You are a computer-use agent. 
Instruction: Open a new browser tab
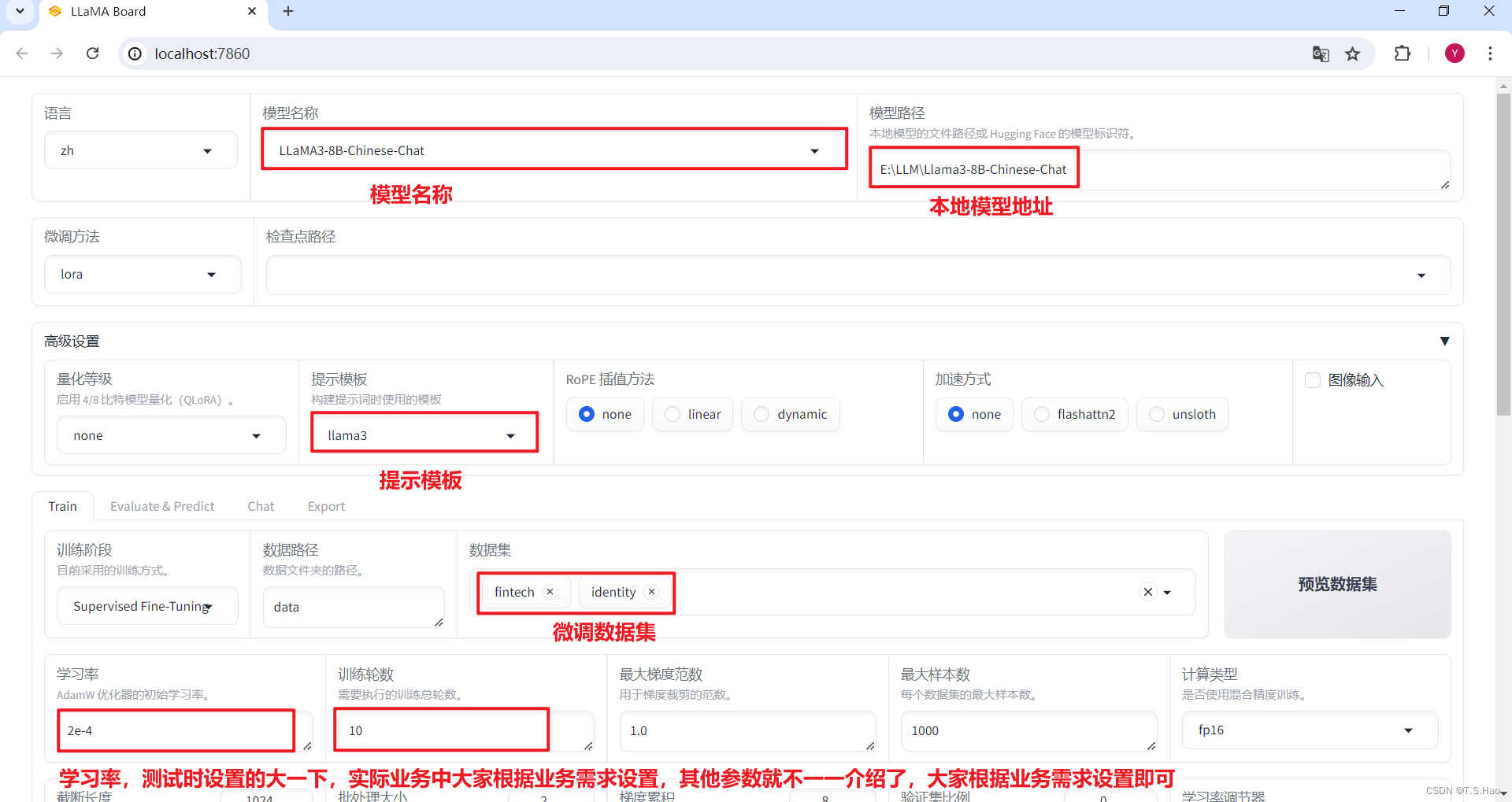288,11
